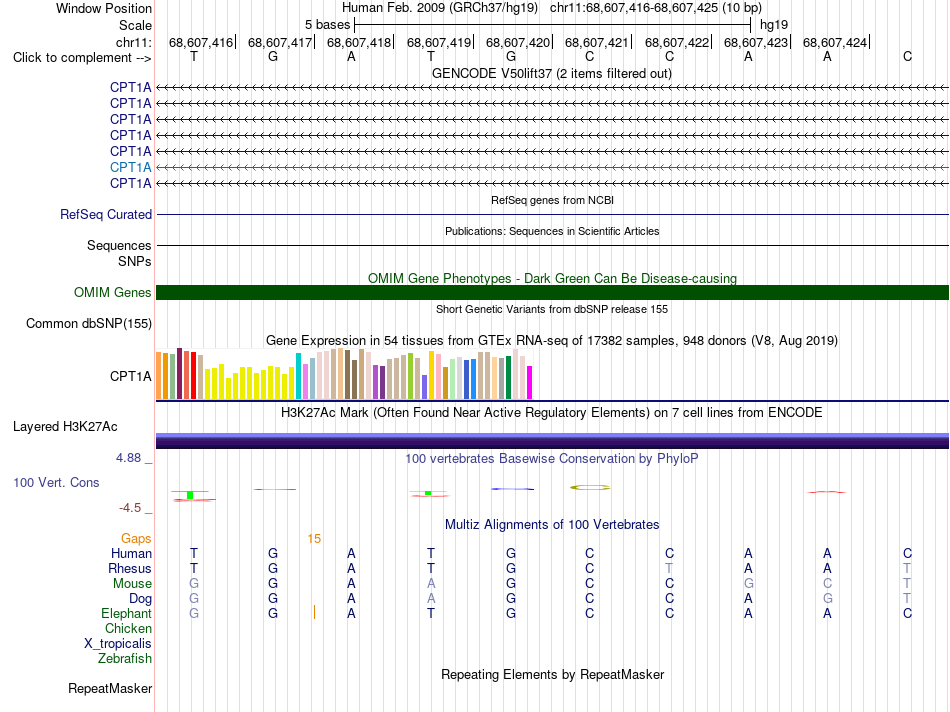Click the Scale label

click(x=135, y=25)
